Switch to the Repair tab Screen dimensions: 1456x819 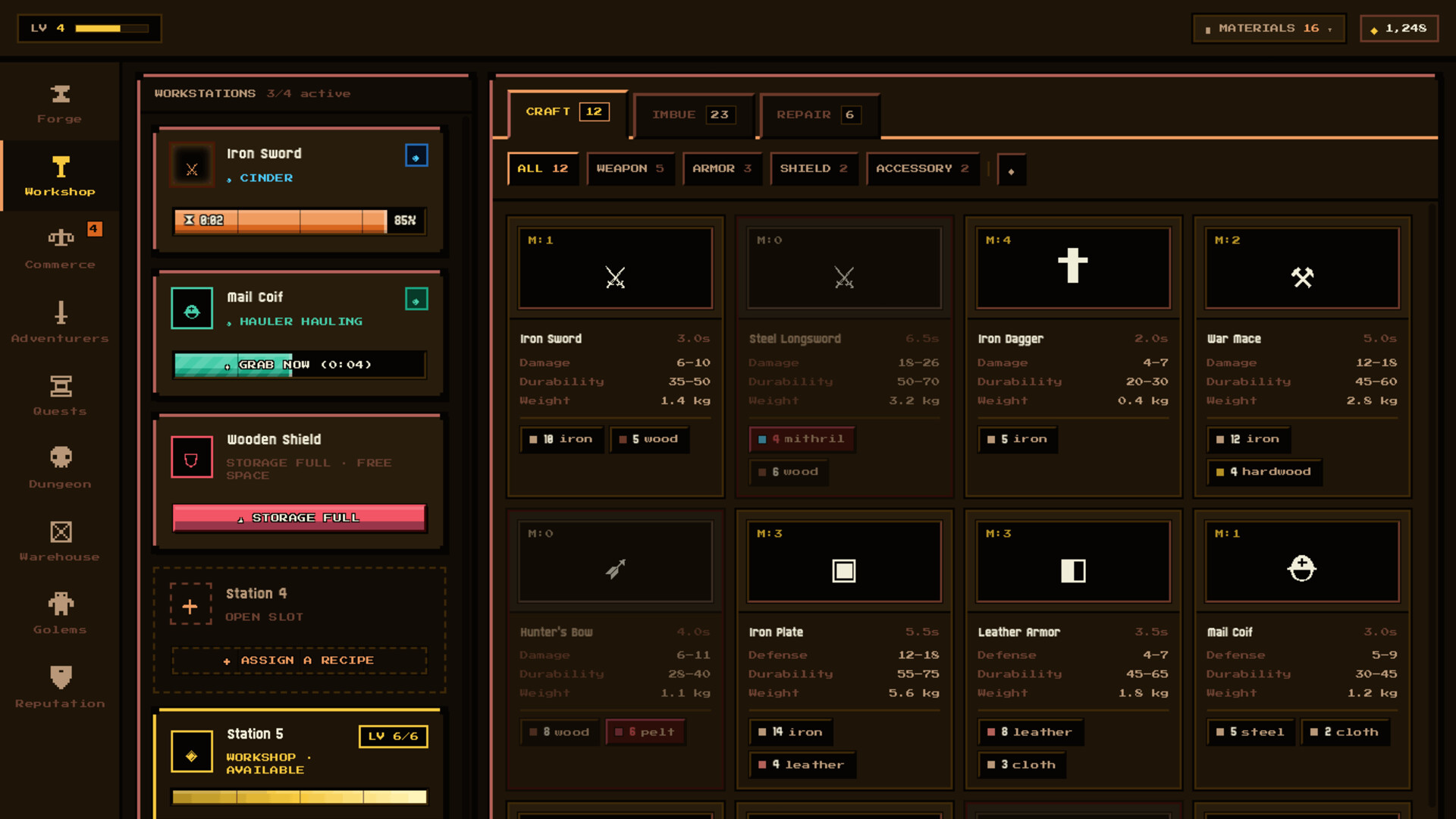tap(819, 115)
